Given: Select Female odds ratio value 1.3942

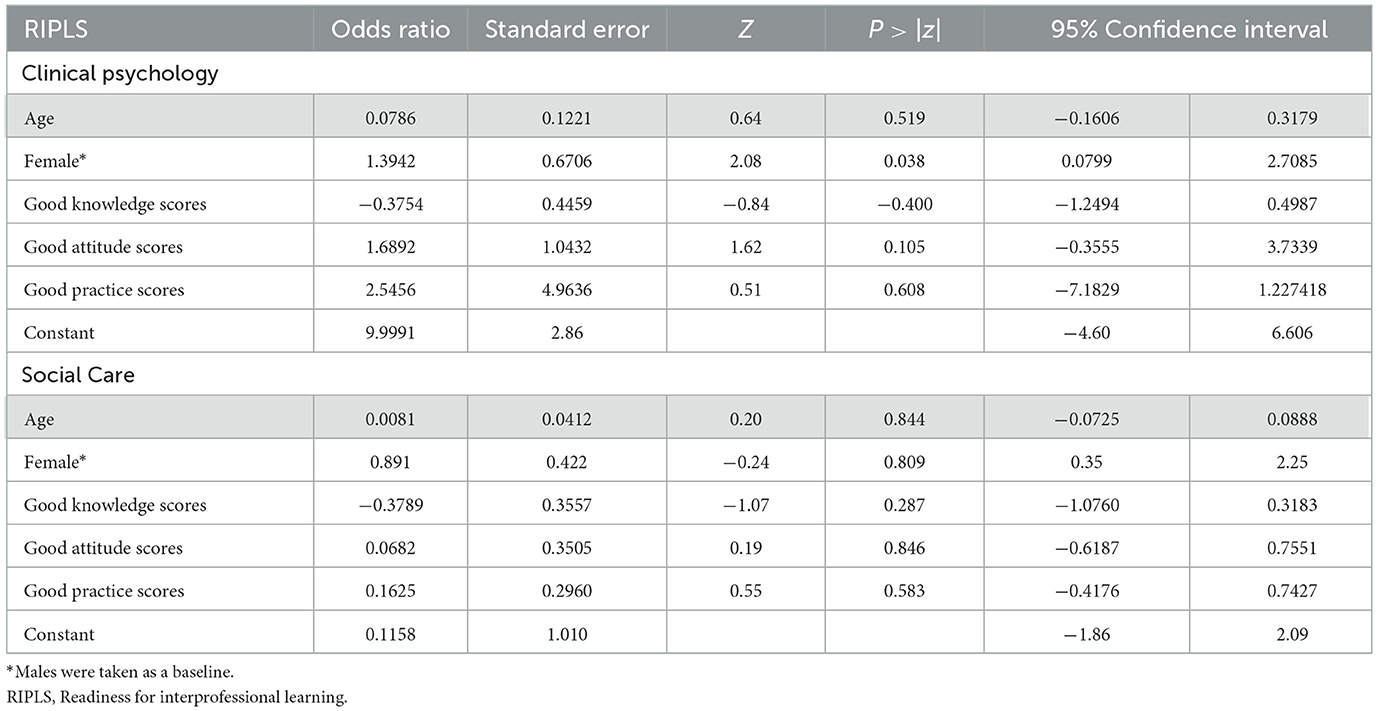Looking at the screenshot, I should coord(389,160).
